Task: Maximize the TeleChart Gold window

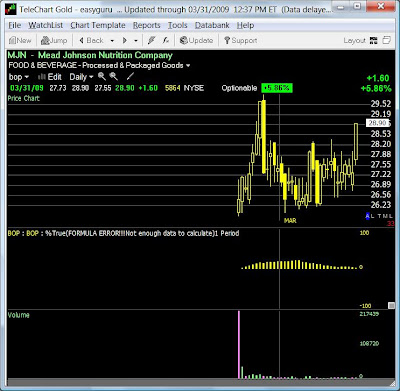Action: click(357, 6)
